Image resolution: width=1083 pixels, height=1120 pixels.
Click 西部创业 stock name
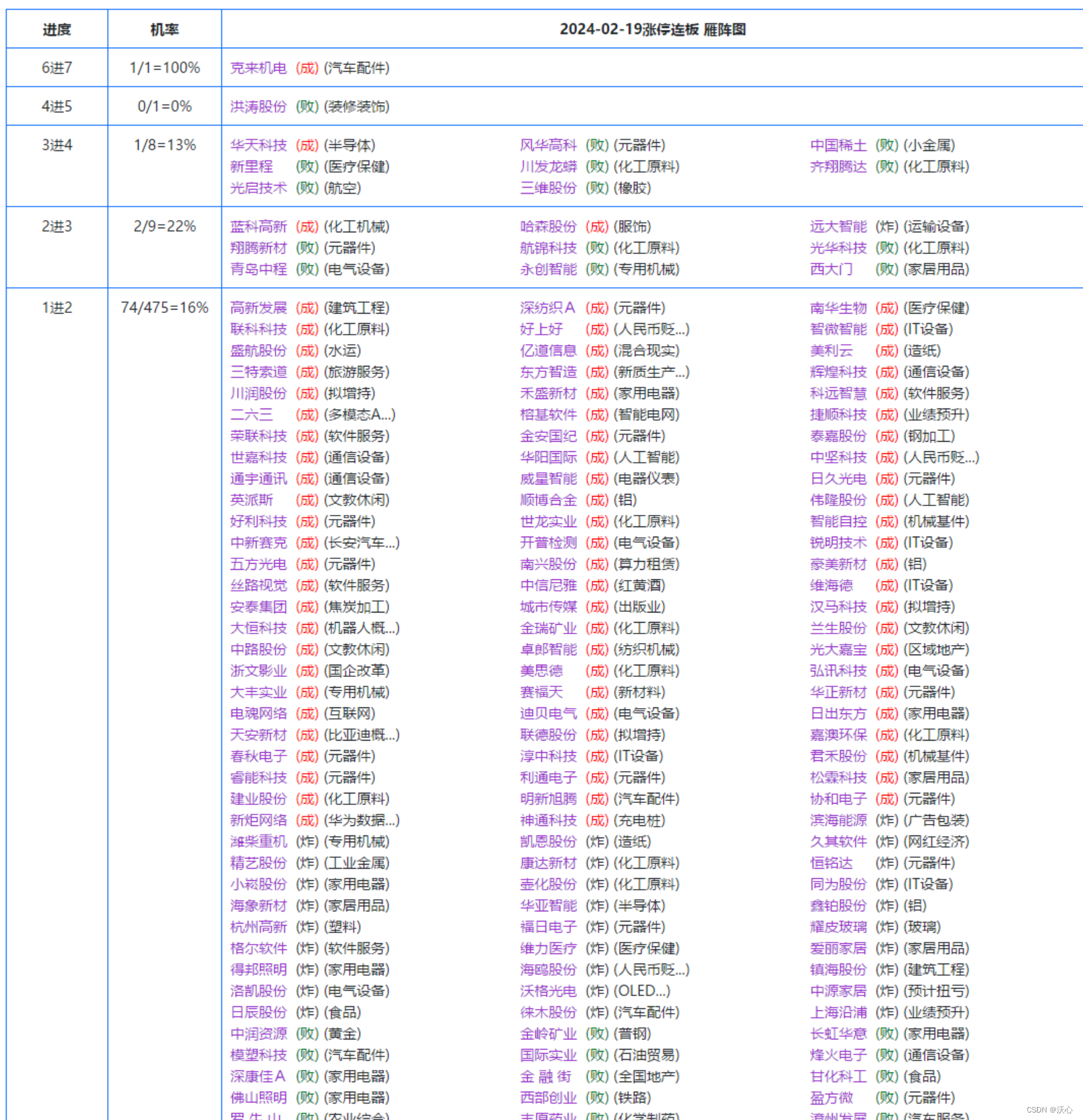pyautogui.click(x=548, y=1098)
